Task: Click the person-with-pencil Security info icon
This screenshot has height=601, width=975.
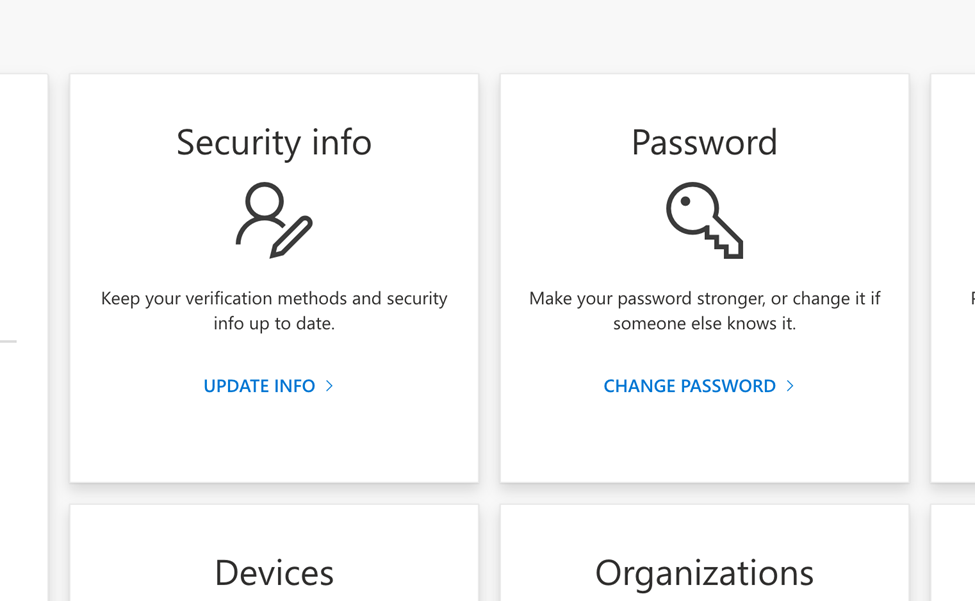Action: [x=274, y=220]
